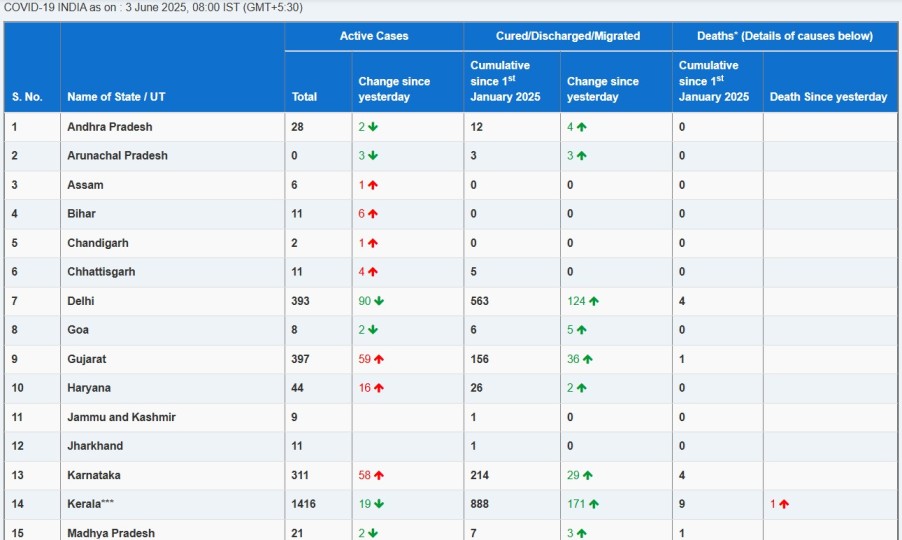Viewport: 902px width, 540px height.
Task: Click the green up arrow beside Kerala's 171
Action: pos(593,504)
